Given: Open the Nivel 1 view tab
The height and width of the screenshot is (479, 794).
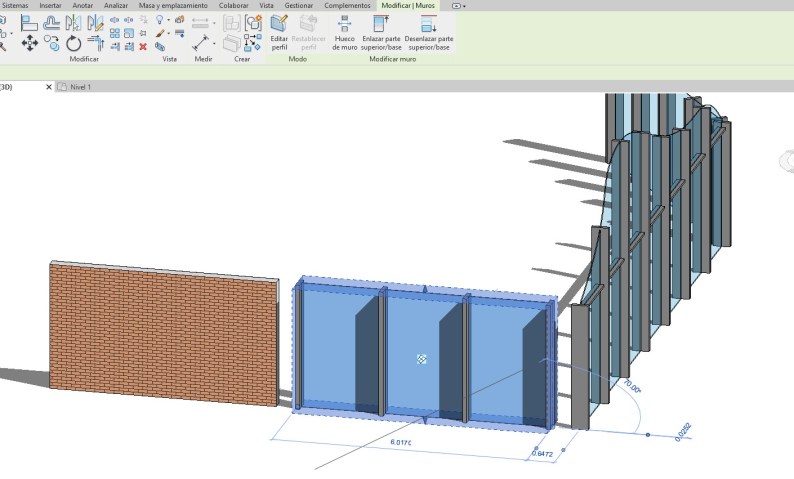Looking at the screenshot, I should pyautogui.click(x=80, y=87).
